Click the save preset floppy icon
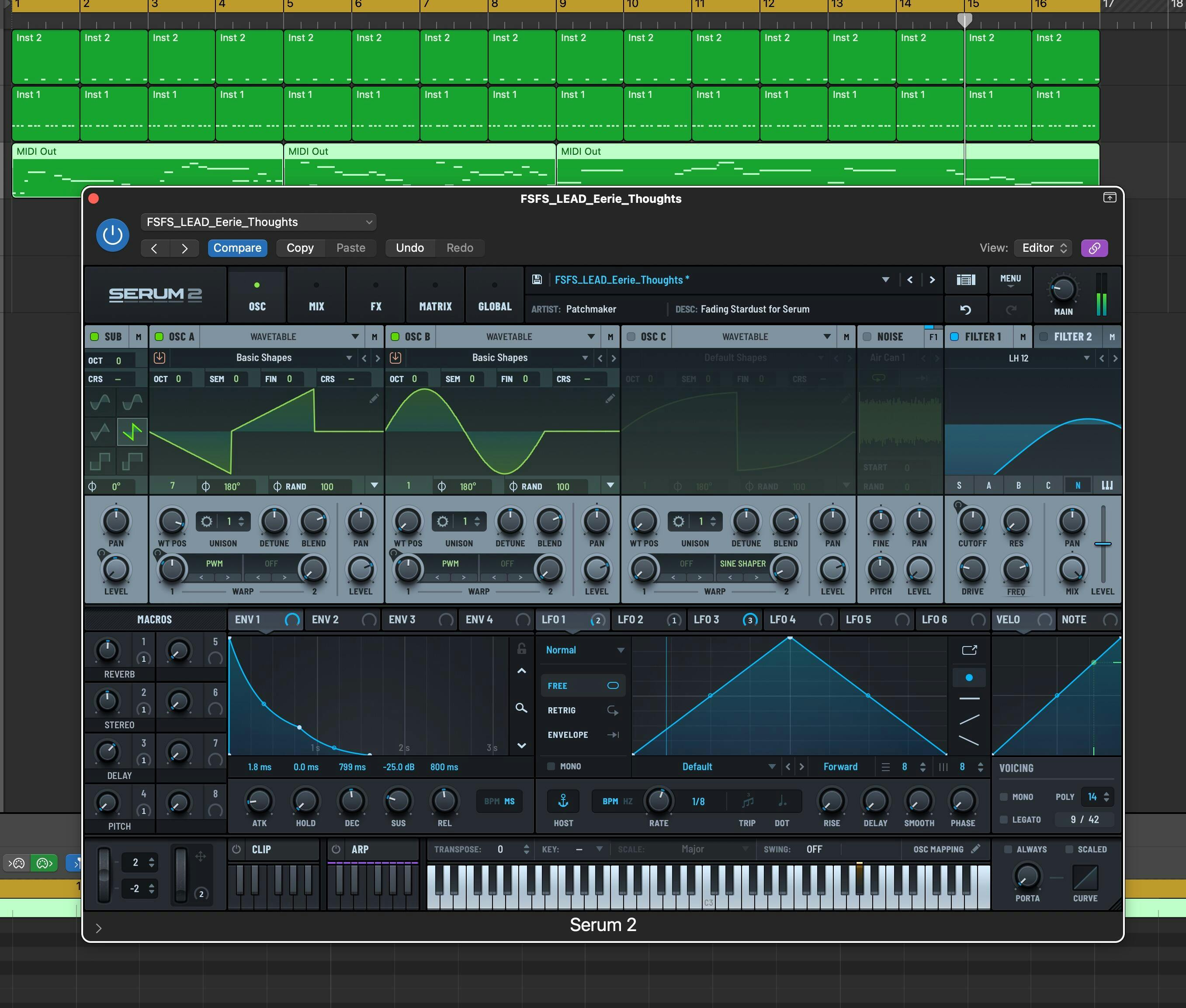Viewport: 1186px width, 1008px height. coord(537,279)
